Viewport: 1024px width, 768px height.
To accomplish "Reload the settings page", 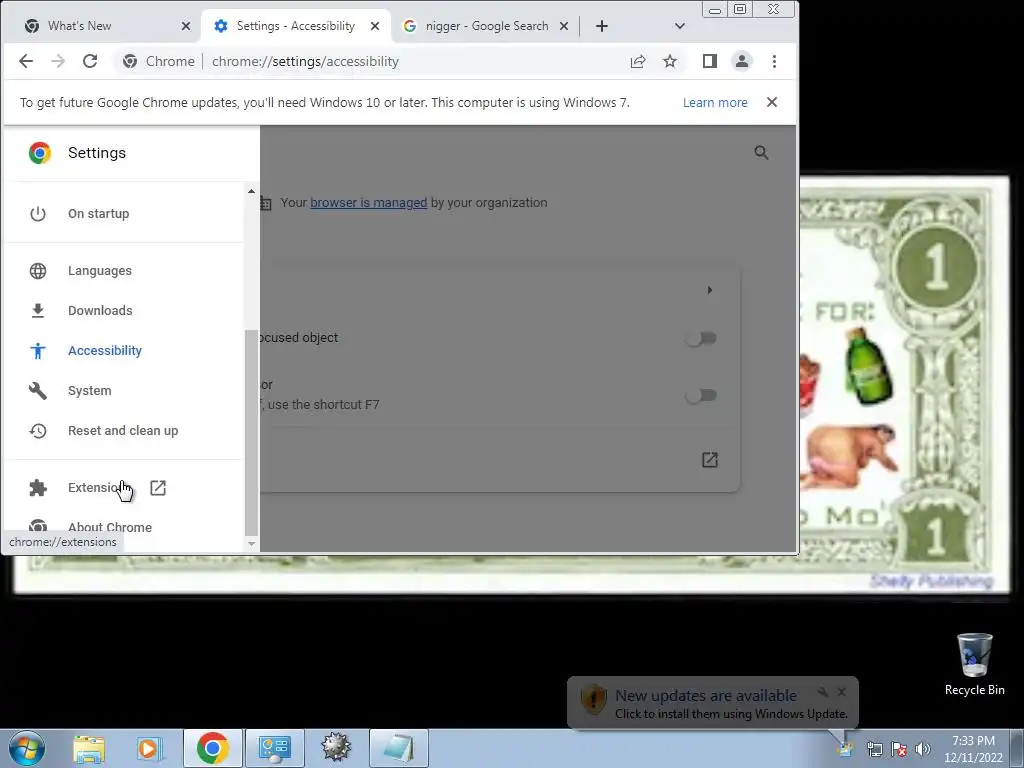I will [90, 61].
